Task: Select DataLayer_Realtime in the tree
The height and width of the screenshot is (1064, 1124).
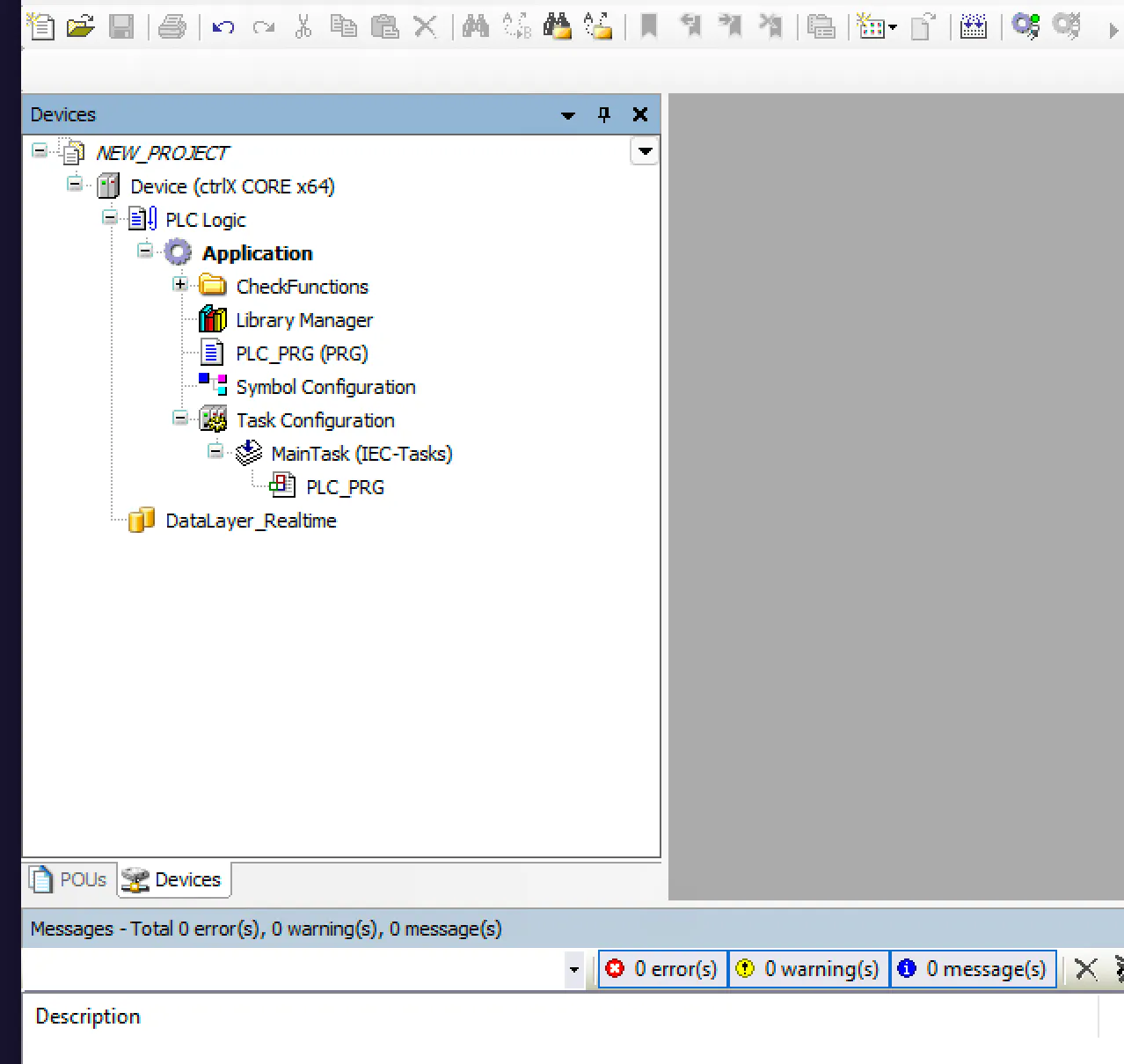Action: pyautogui.click(x=251, y=521)
